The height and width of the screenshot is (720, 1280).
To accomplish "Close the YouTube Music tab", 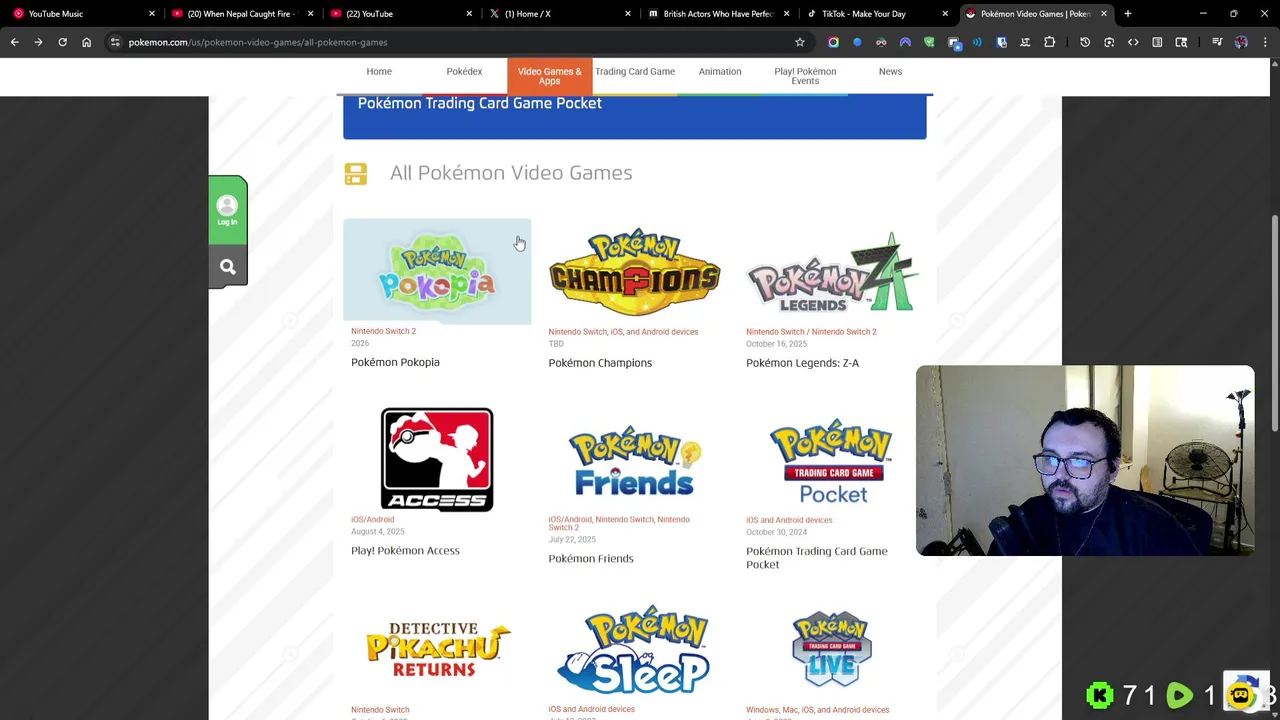I will pos(152,14).
